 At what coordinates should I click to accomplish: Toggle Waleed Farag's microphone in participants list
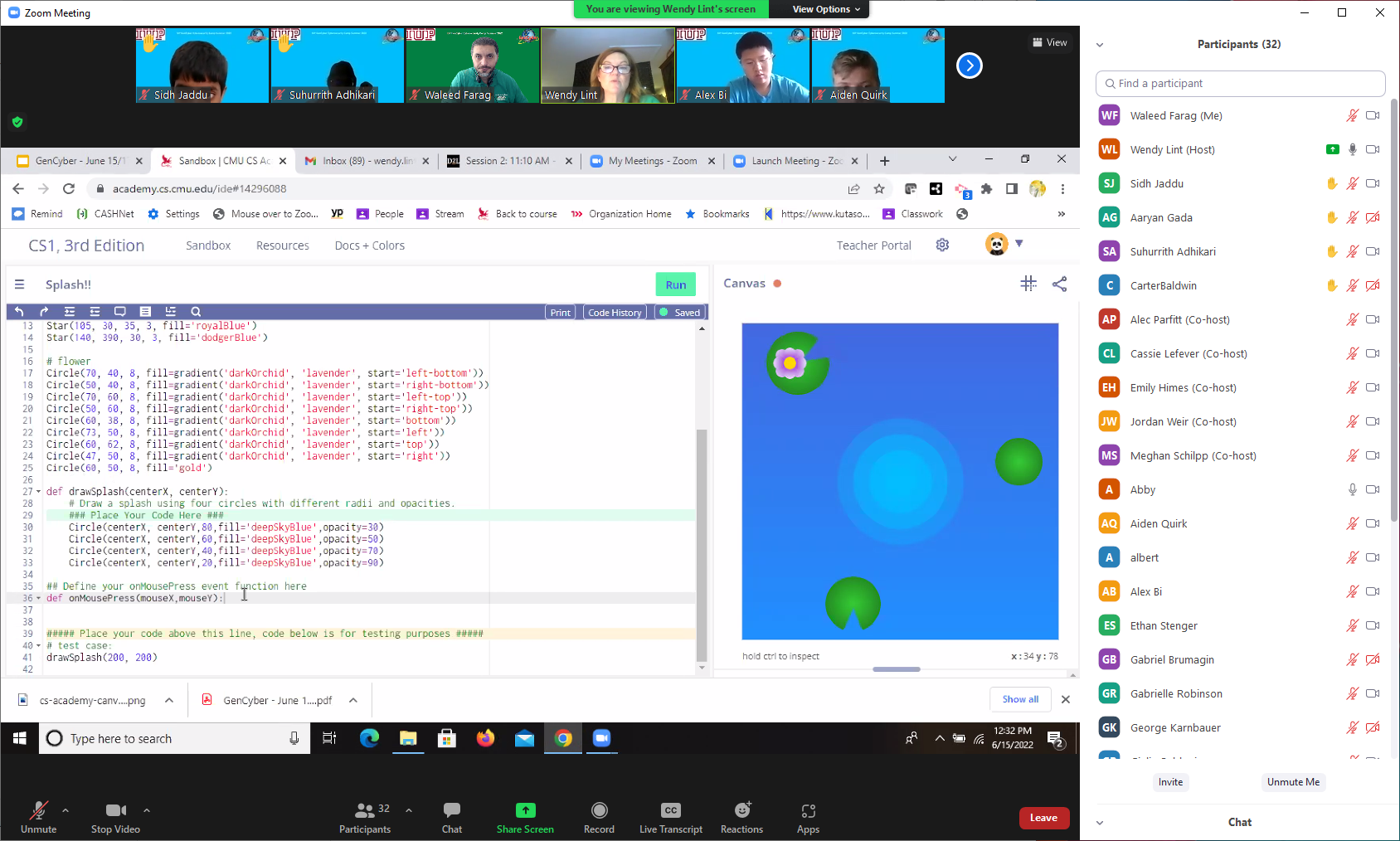pos(1352,115)
